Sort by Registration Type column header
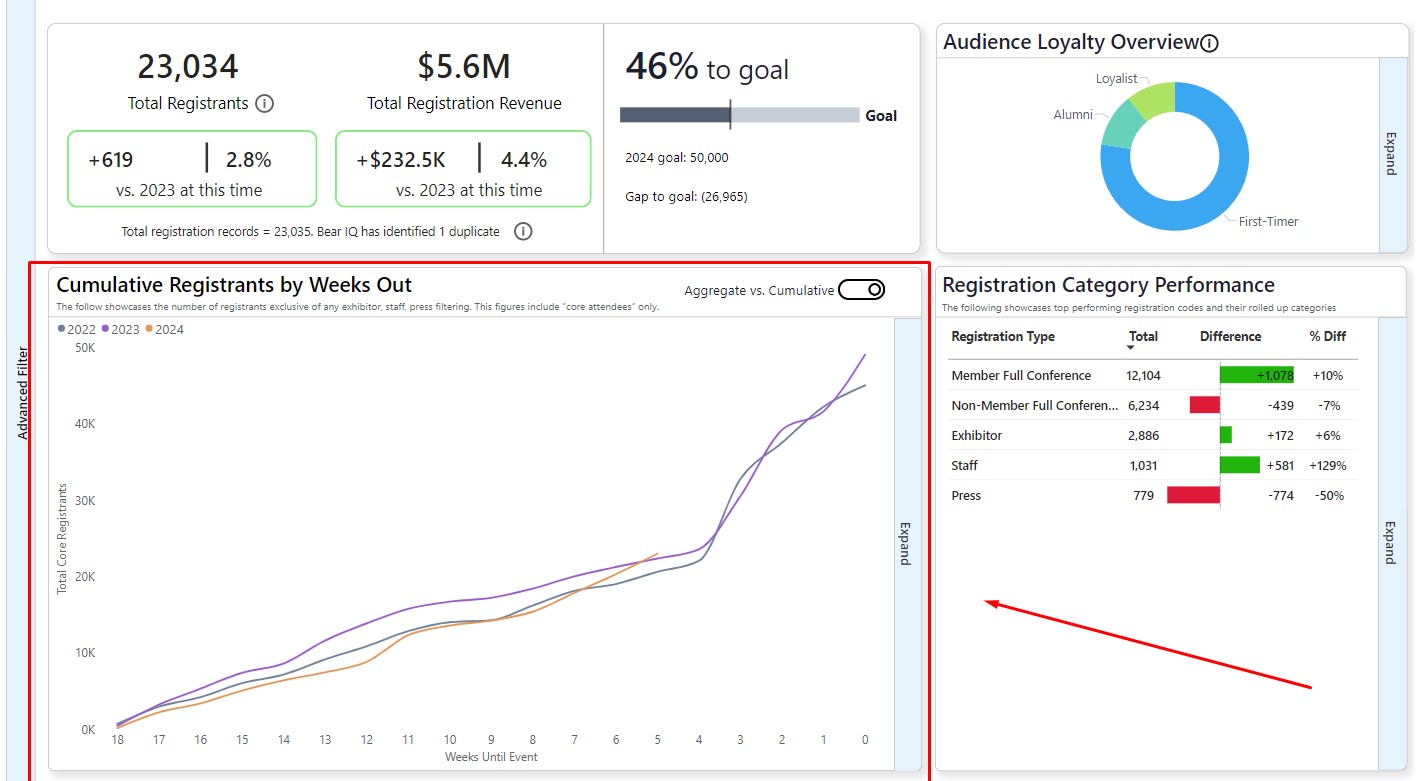Image resolution: width=1423 pixels, height=781 pixels. pyautogui.click(x=1002, y=336)
